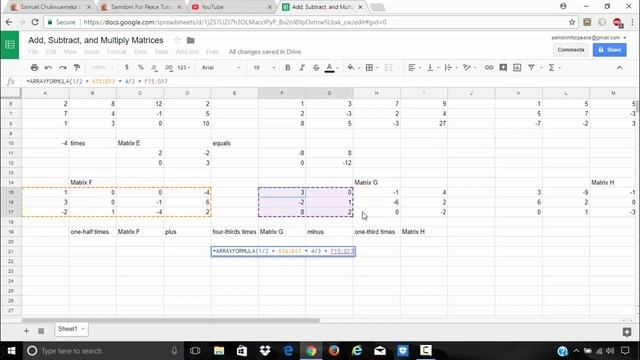Click the Windows Start button
Image resolution: width=640 pixels, height=360 pixels.
tap(11, 351)
